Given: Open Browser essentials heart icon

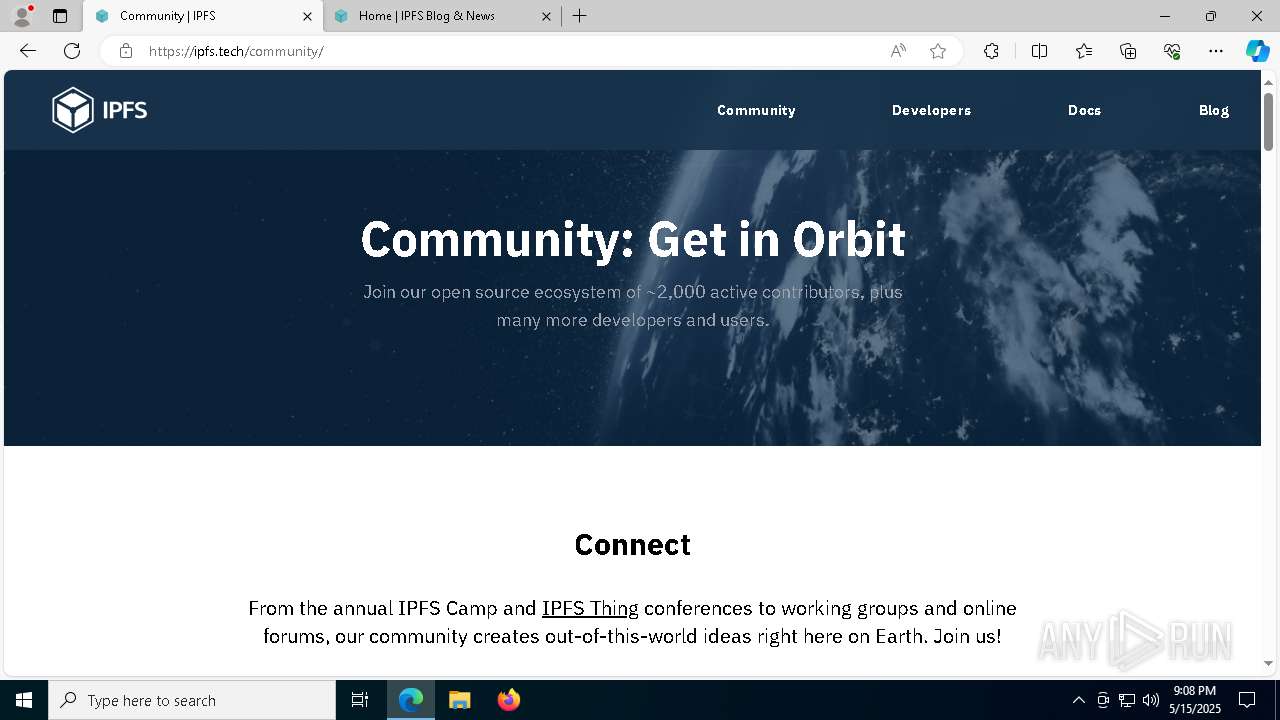Looking at the screenshot, I should click(x=1172, y=51).
